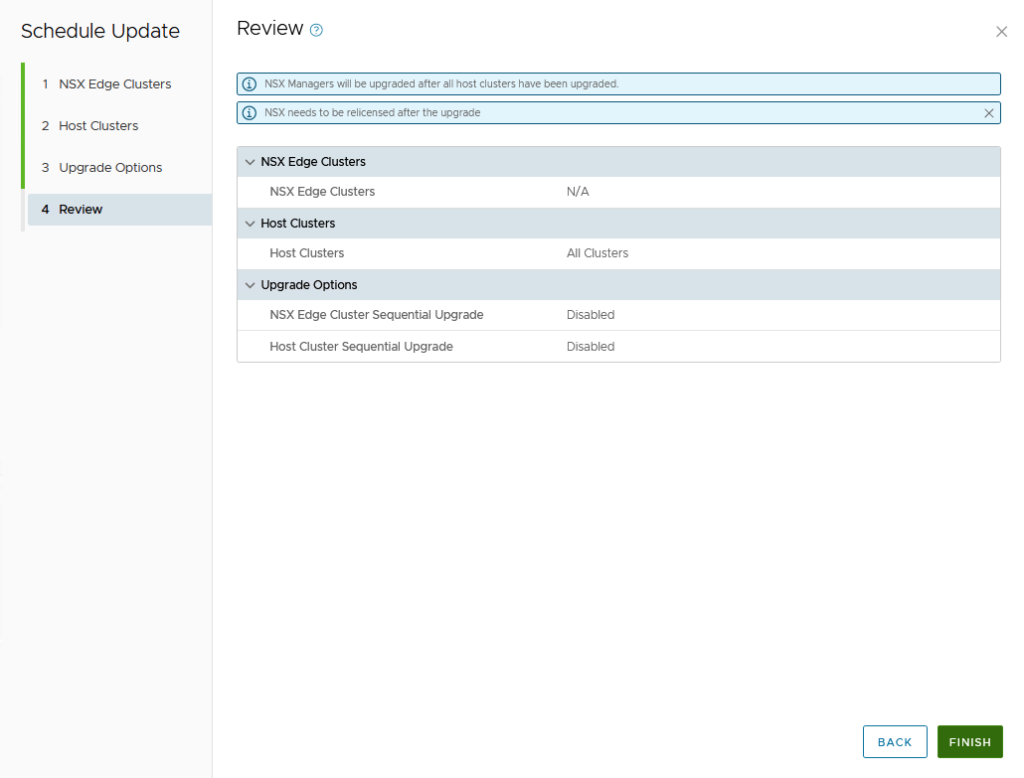
Task: Collapse the NSX Edge Clusters section
Action: (250, 162)
